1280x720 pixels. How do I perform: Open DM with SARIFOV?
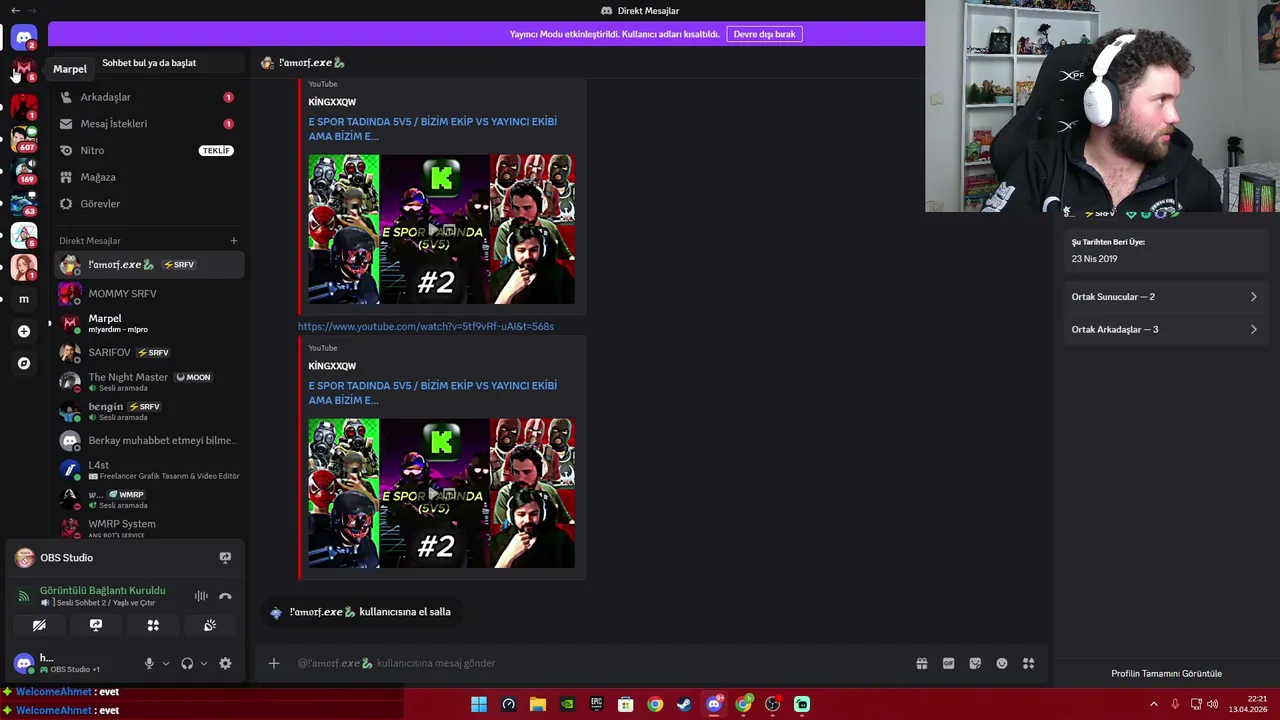[x=148, y=352]
